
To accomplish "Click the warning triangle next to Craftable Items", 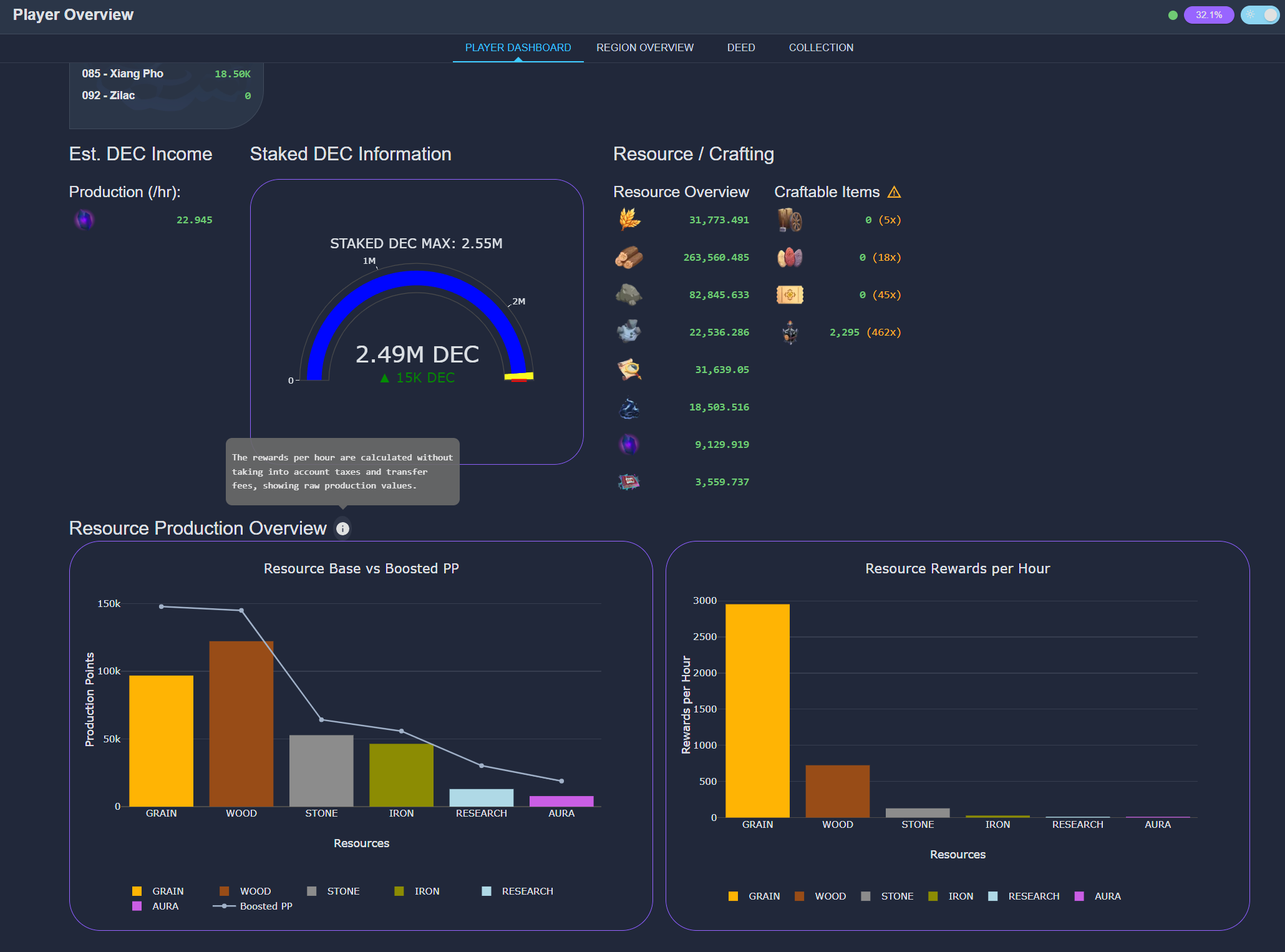I will [894, 192].
